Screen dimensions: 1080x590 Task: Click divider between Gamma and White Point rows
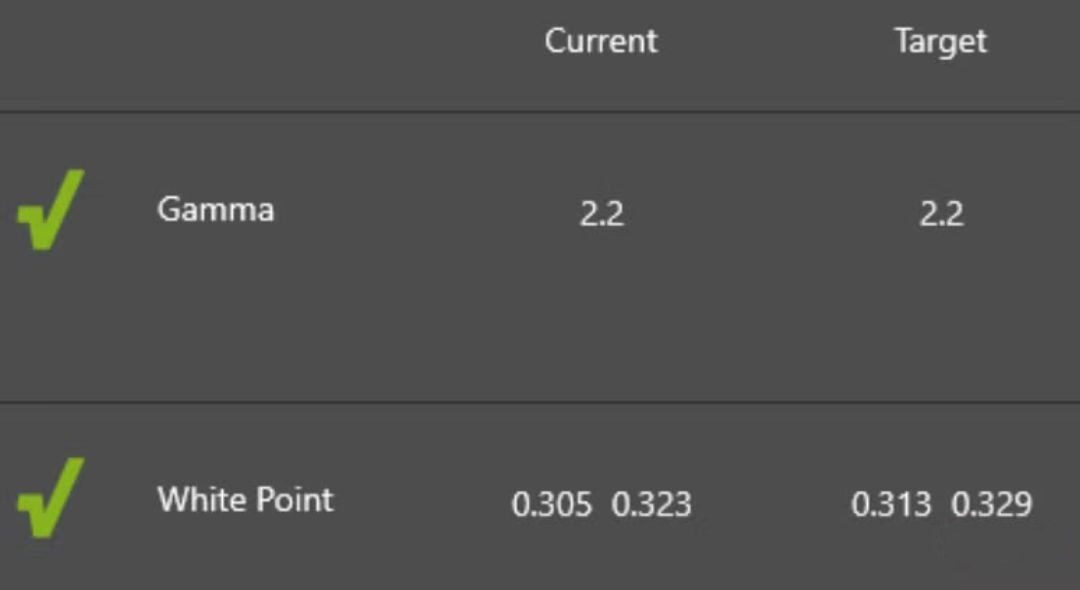(540, 403)
